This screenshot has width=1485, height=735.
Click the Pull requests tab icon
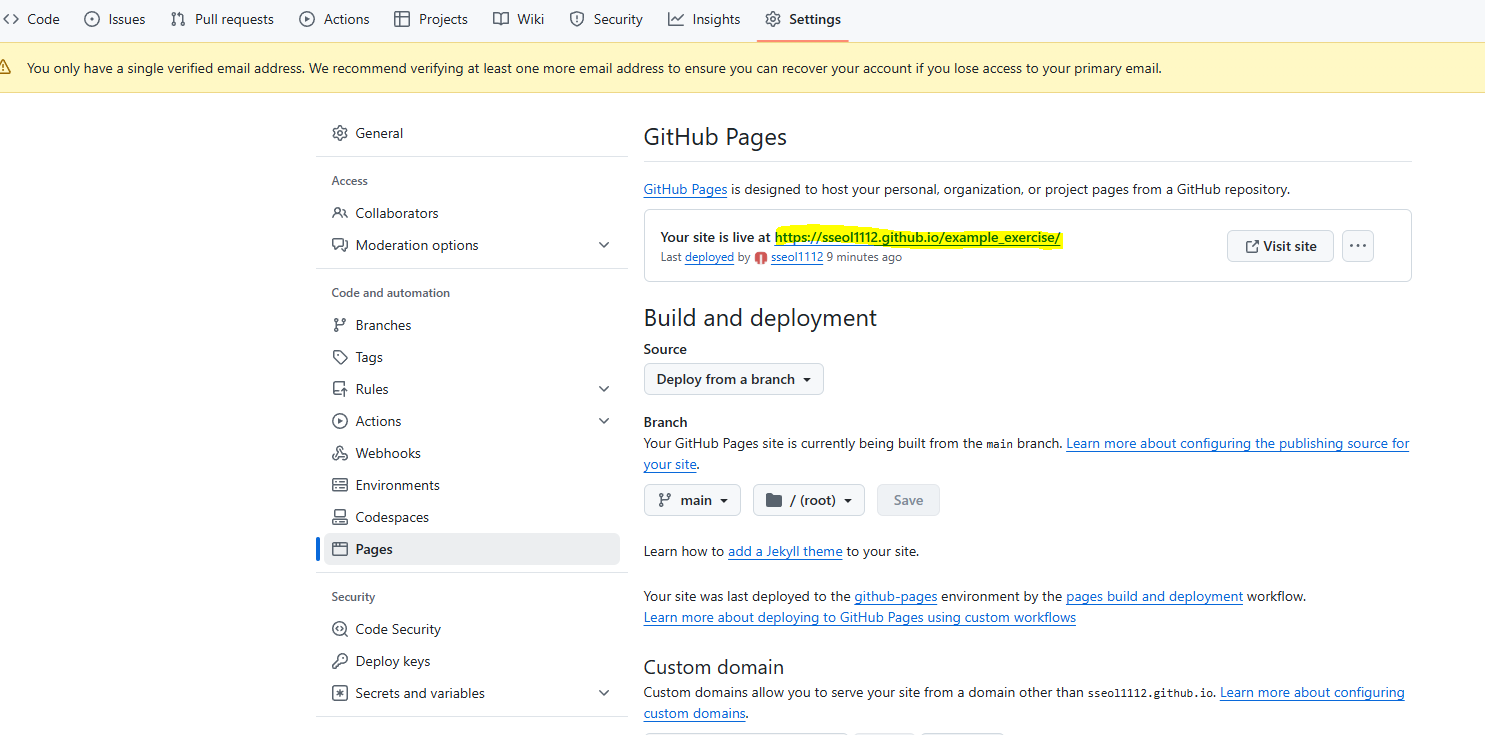[x=178, y=19]
